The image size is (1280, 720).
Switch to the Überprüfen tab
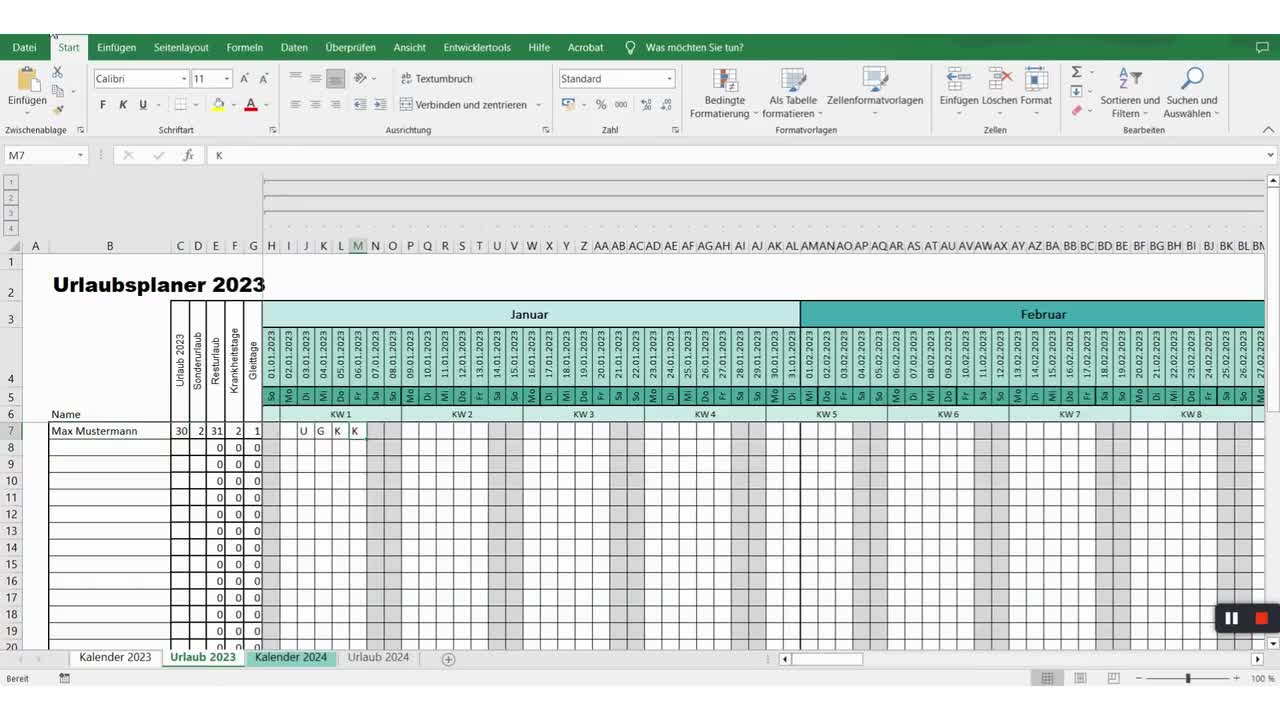click(351, 47)
